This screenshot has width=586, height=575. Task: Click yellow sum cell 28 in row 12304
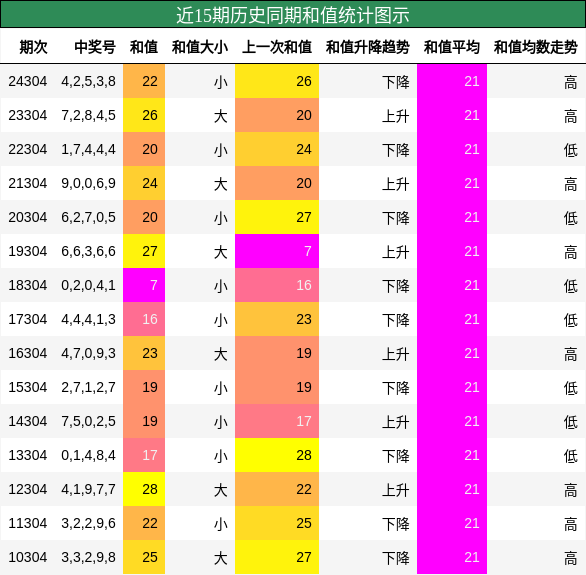point(144,489)
